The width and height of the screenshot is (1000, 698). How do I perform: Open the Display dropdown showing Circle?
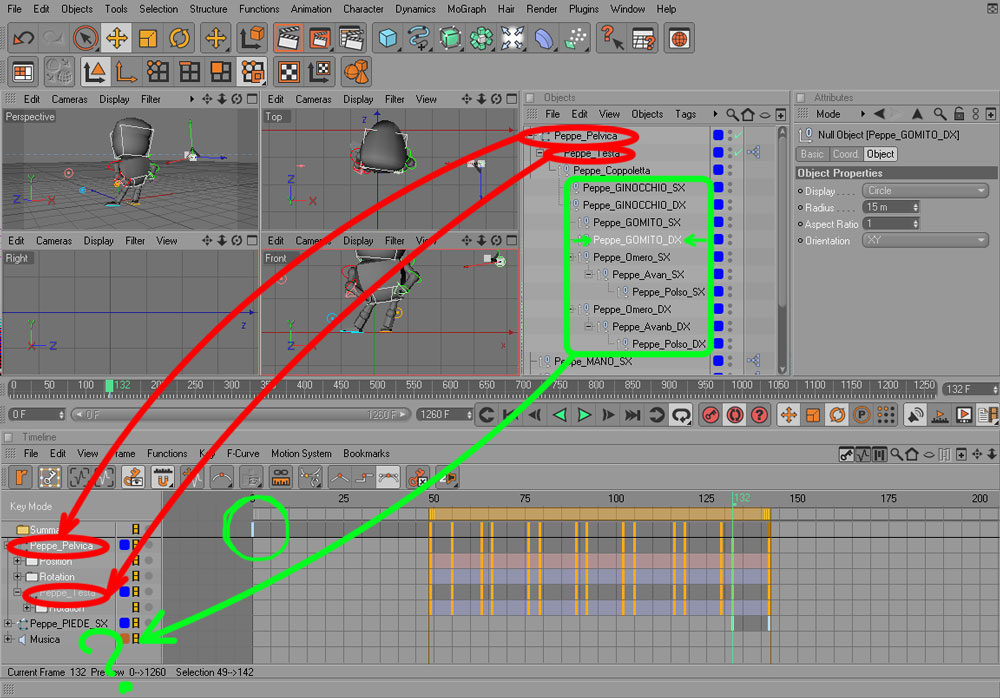tap(925, 191)
